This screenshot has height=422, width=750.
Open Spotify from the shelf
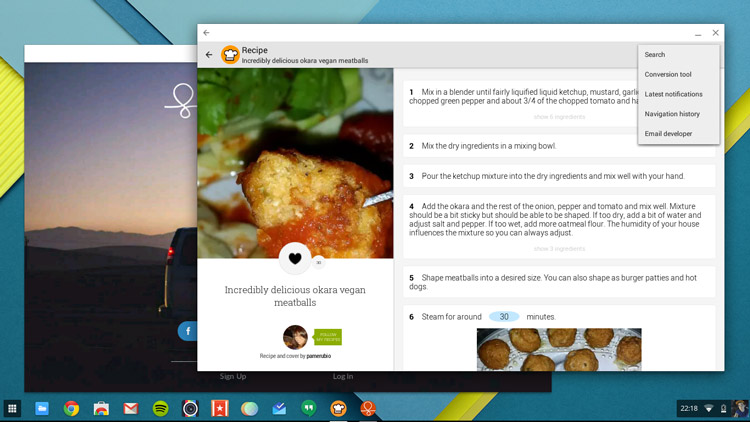point(160,408)
